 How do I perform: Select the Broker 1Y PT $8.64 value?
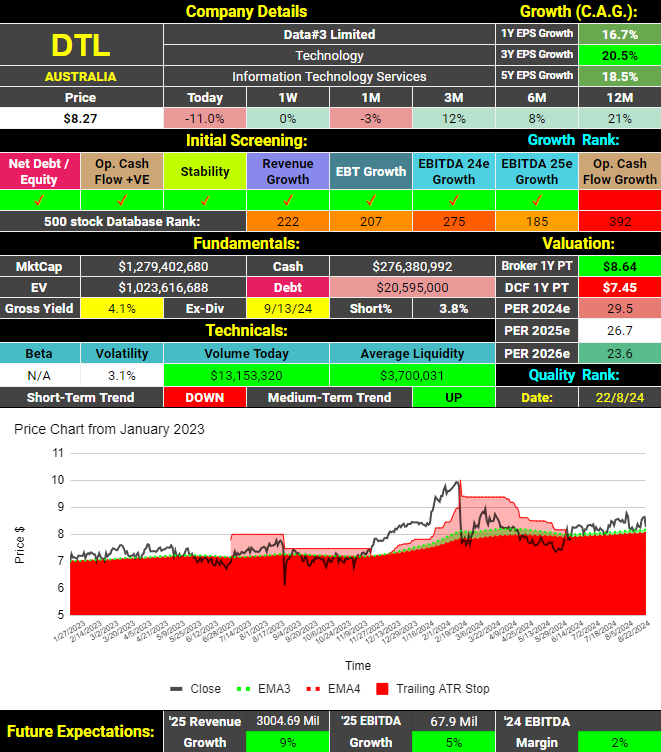tap(620, 267)
